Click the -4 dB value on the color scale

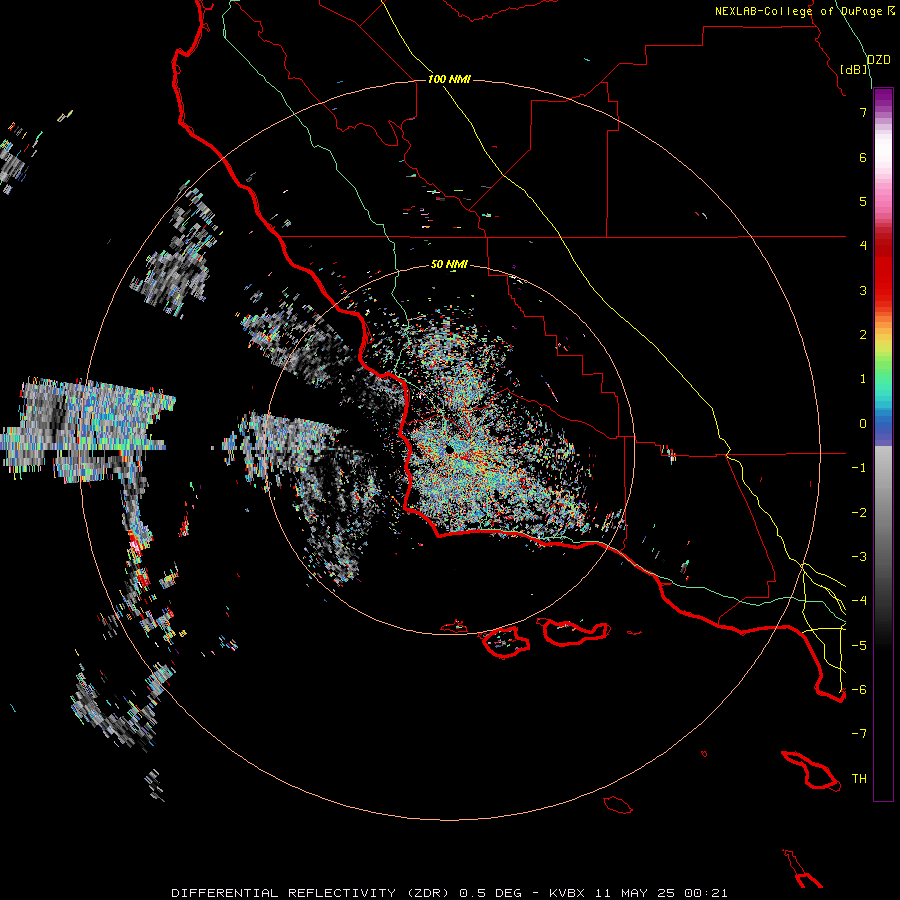tap(859, 601)
